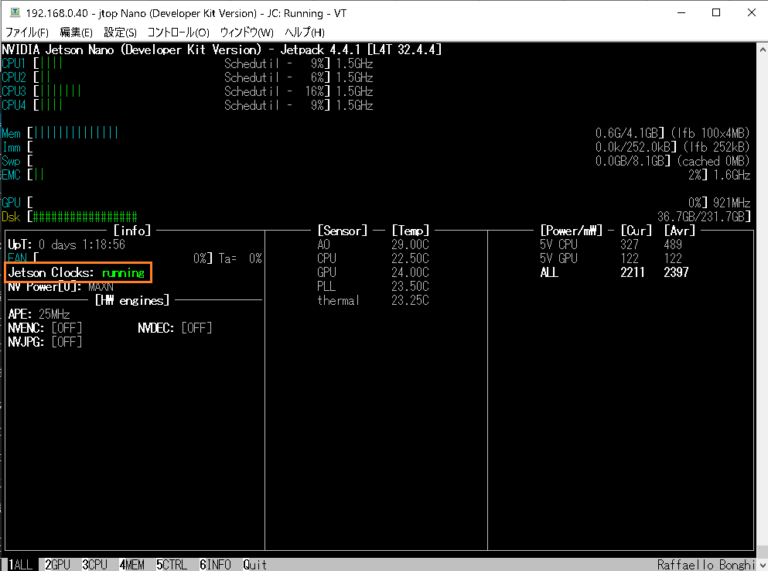Viewport: 768px width, 571px height.
Task: Click the Raffaello Bonghi author label
Action: (707, 564)
